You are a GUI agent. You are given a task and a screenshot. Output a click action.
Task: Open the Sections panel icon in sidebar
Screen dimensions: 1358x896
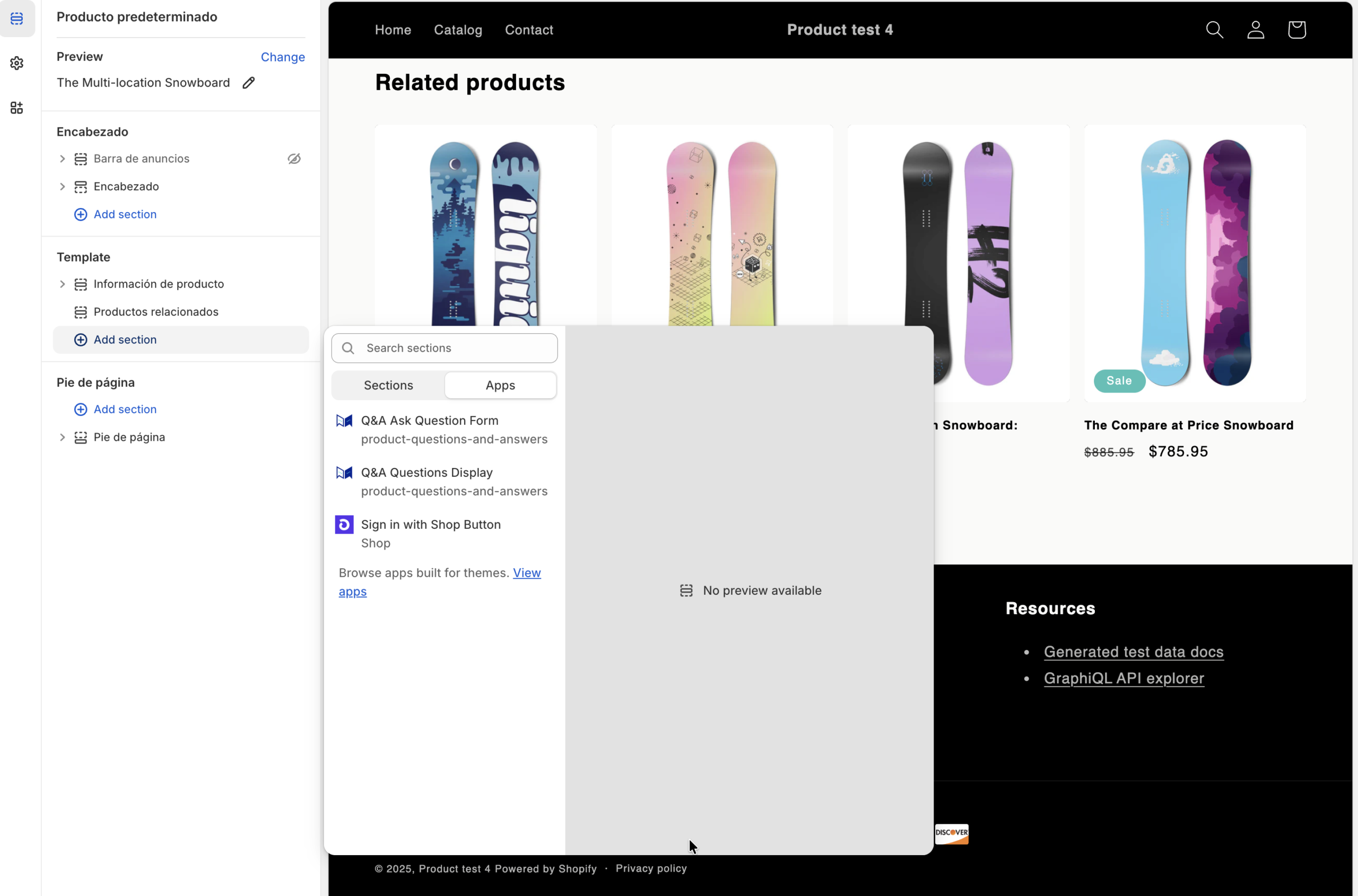tap(16, 18)
